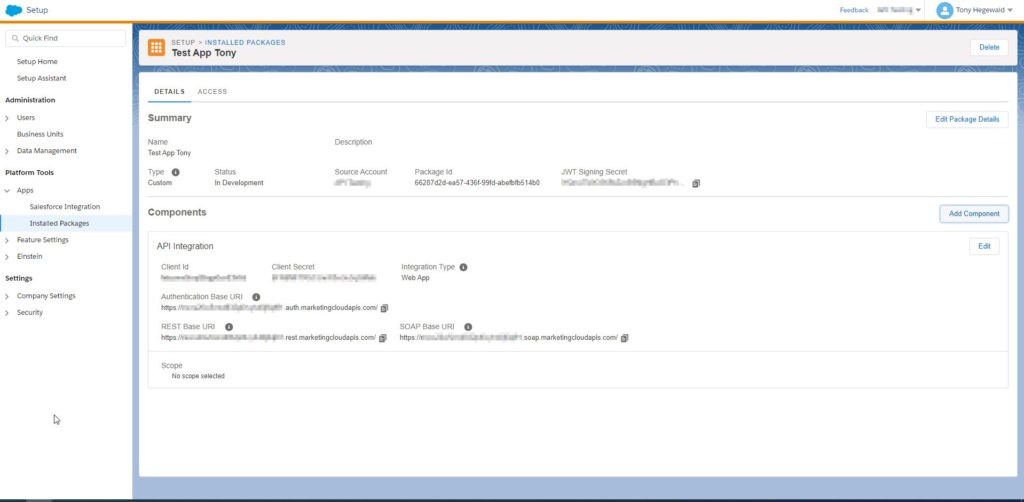Click into the Quick Find search field
Viewport: 1024px width, 502px height.
click(65, 38)
